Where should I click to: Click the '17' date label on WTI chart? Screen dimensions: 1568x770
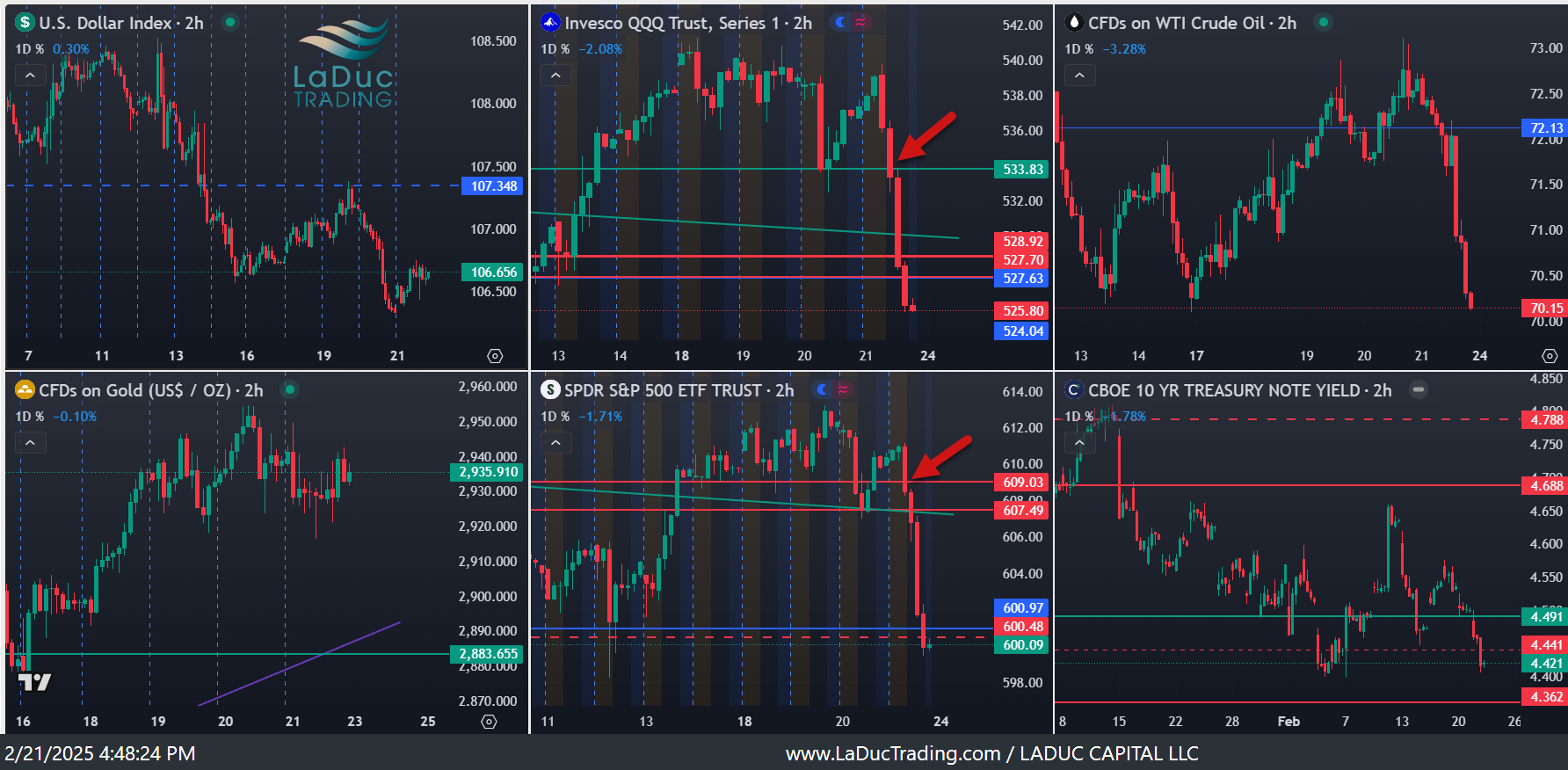coord(1196,356)
